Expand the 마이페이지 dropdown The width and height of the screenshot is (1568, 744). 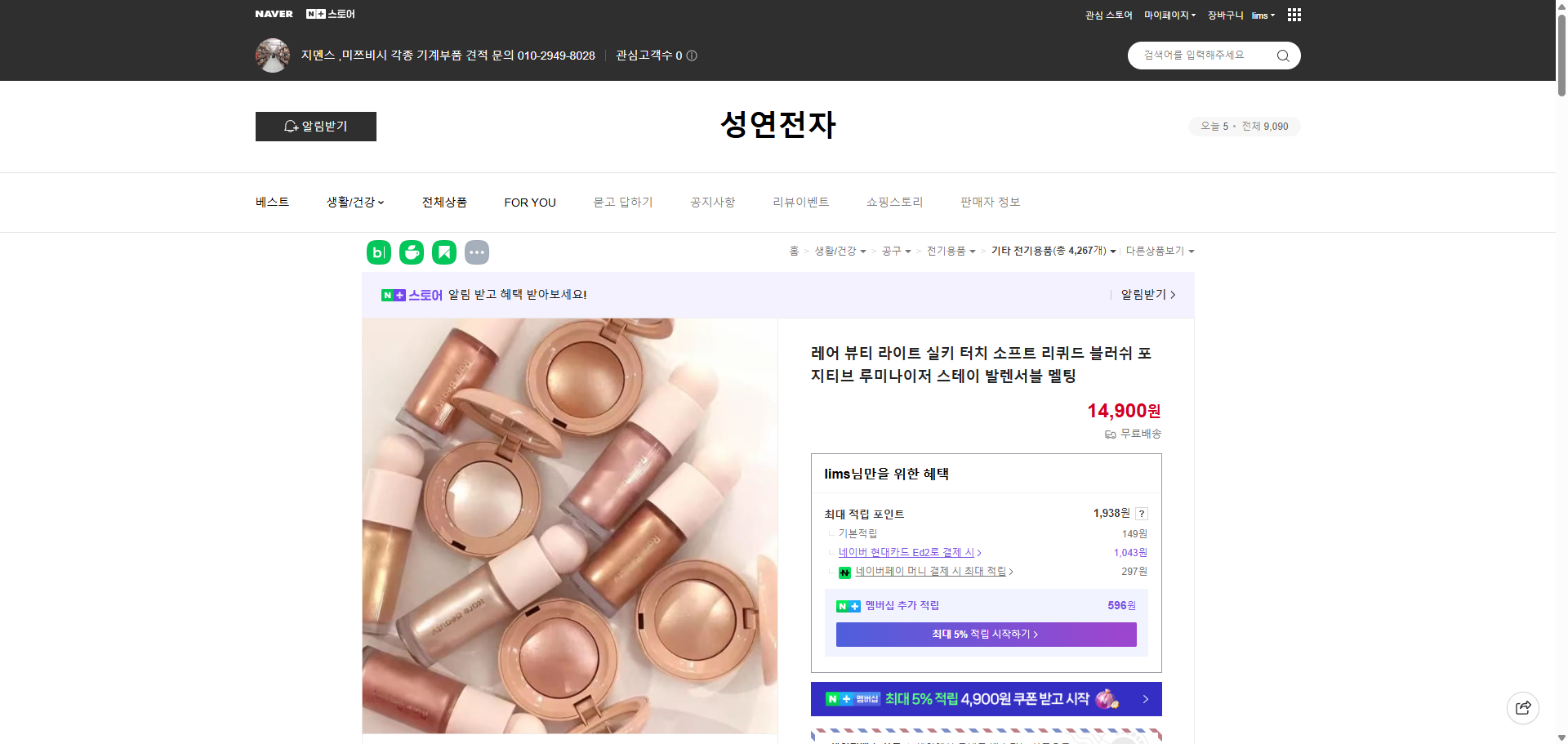tap(1168, 15)
